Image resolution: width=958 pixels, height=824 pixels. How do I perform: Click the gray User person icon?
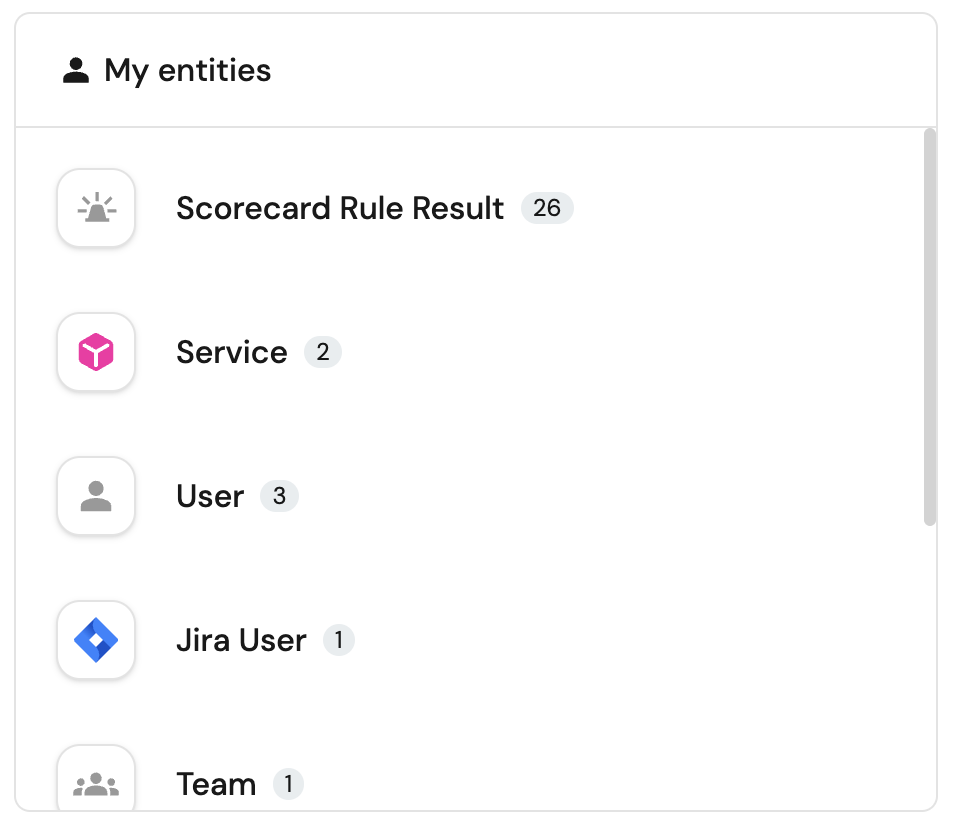(96, 496)
